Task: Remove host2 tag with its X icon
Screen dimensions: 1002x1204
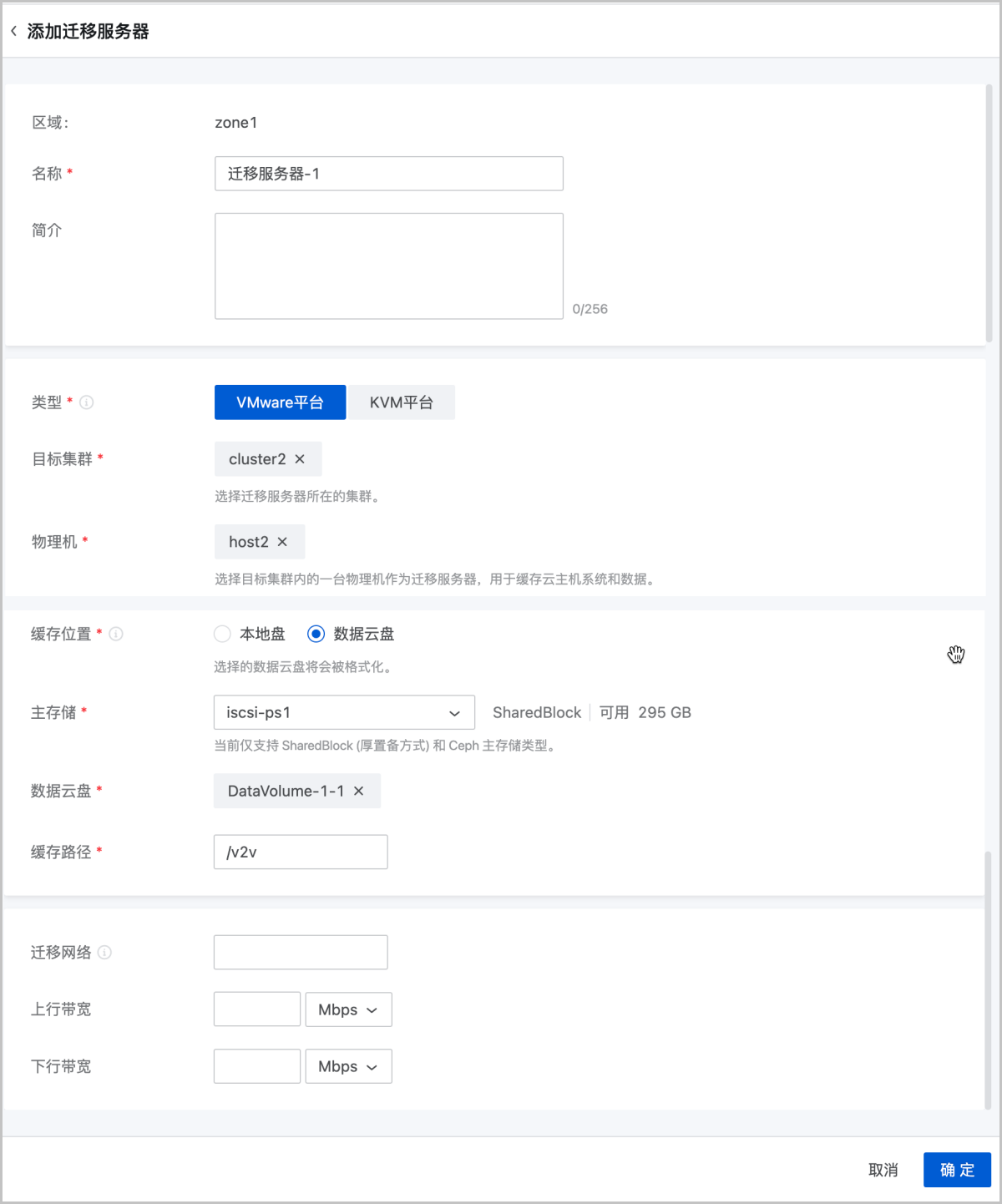Action: (282, 542)
